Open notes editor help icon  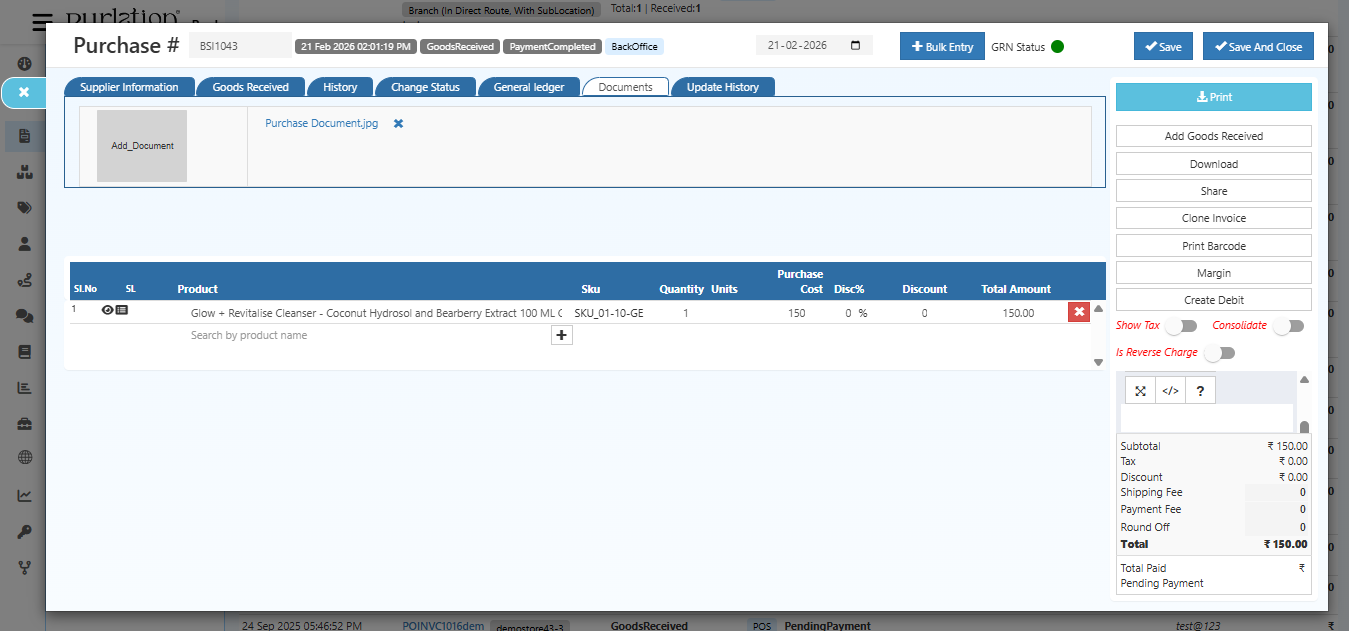coord(1199,390)
